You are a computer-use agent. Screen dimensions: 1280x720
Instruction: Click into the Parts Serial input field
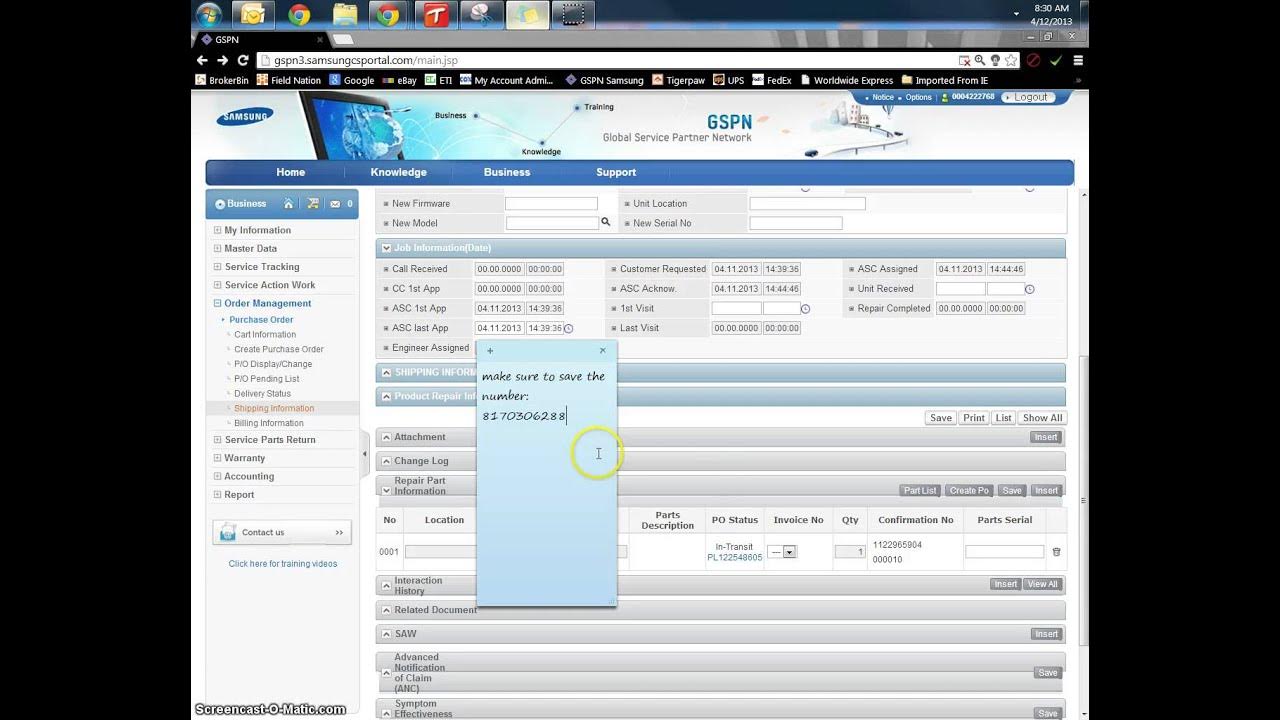(x=1004, y=552)
